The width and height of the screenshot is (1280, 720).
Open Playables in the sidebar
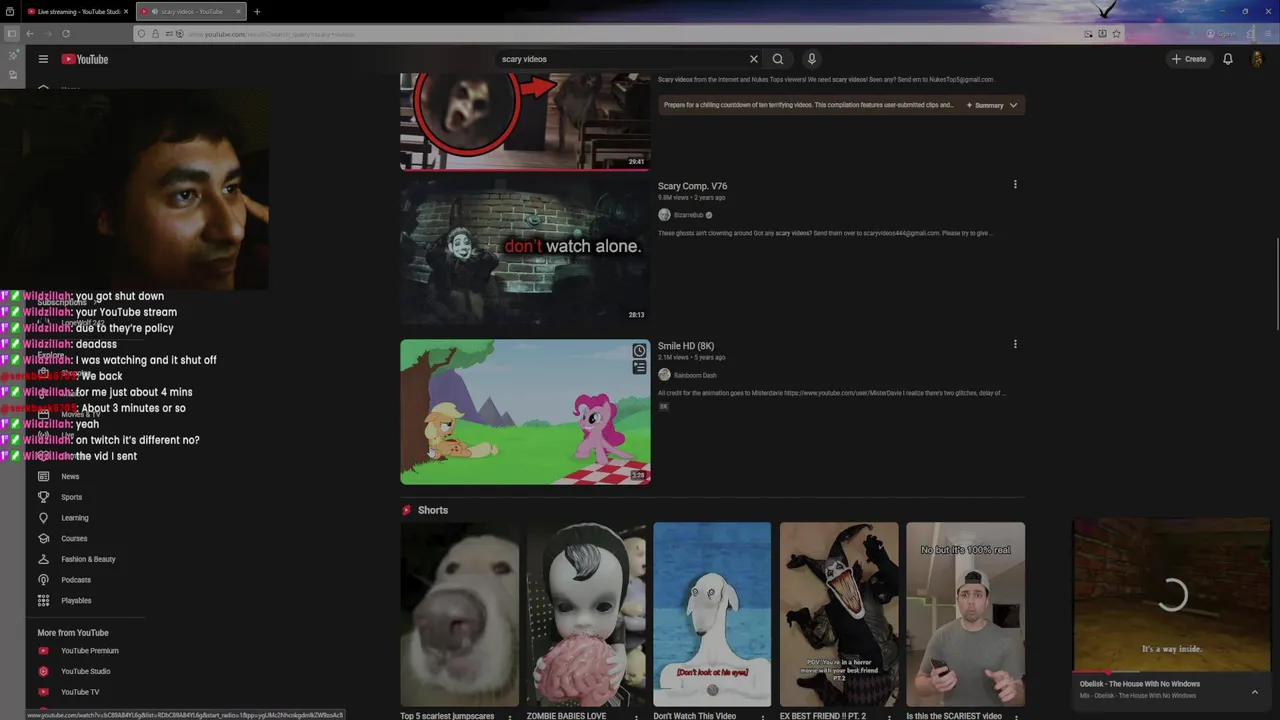point(76,600)
